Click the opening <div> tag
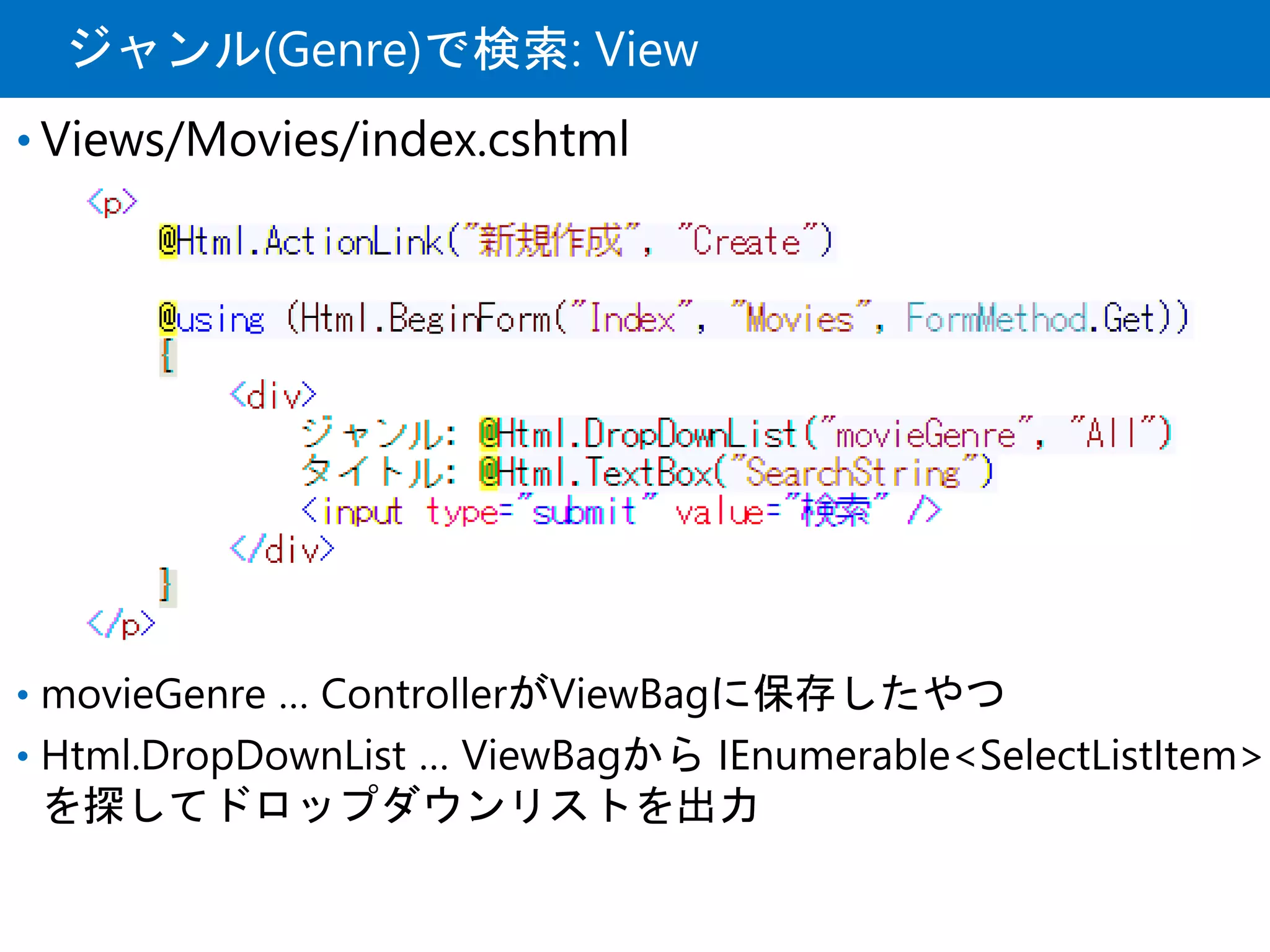 (273, 395)
